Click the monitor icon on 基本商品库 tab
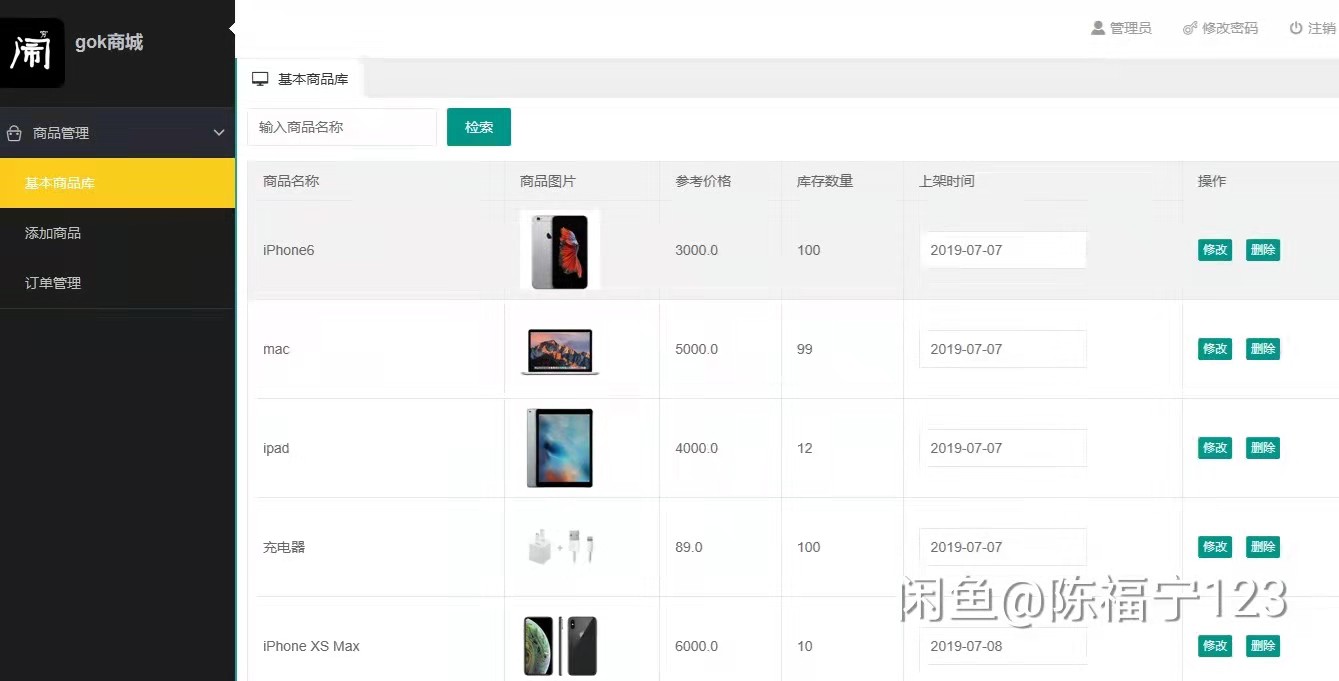This screenshot has height=681, width=1339. (262, 77)
